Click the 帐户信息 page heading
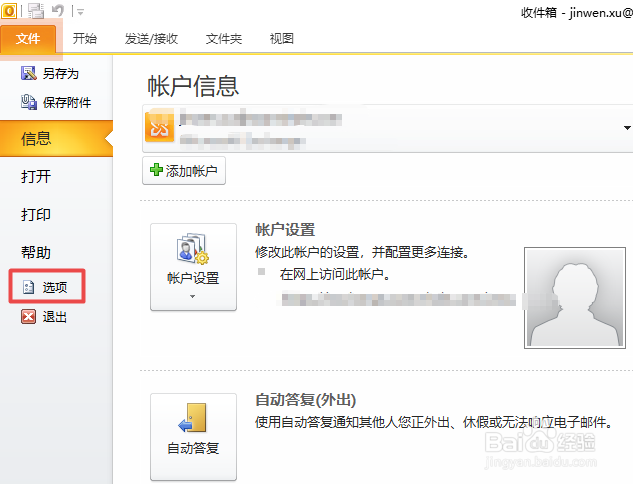Image resolution: width=633 pixels, height=484 pixels. [x=193, y=86]
